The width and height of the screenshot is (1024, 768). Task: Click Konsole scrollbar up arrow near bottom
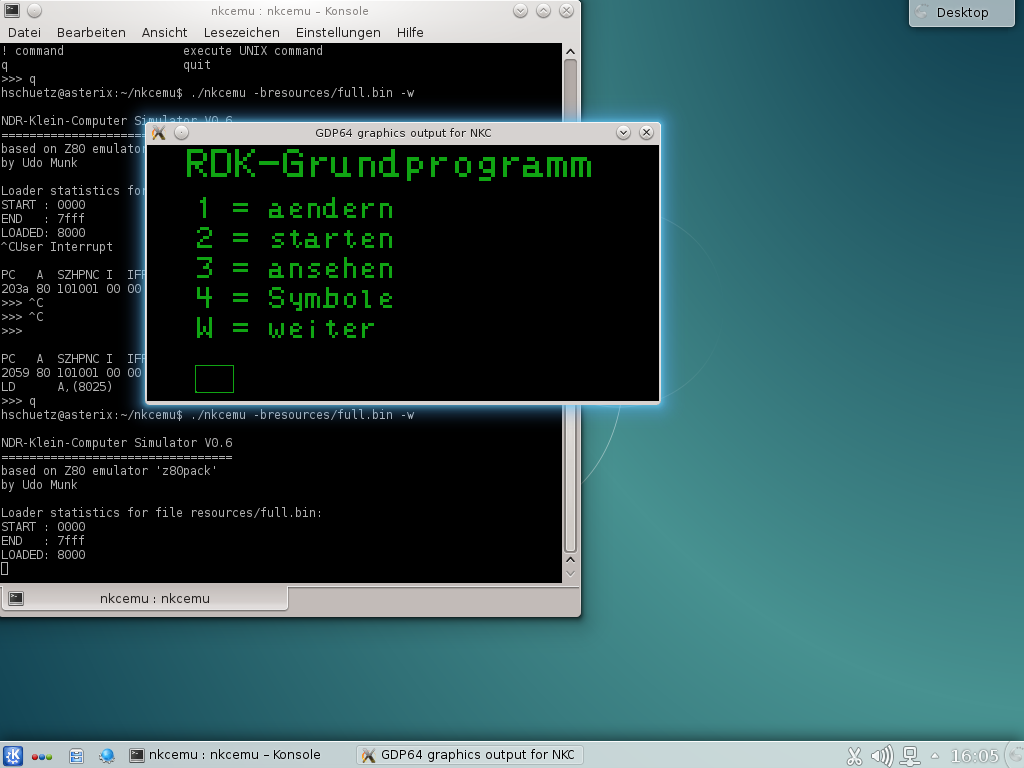[x=570, y=560]
